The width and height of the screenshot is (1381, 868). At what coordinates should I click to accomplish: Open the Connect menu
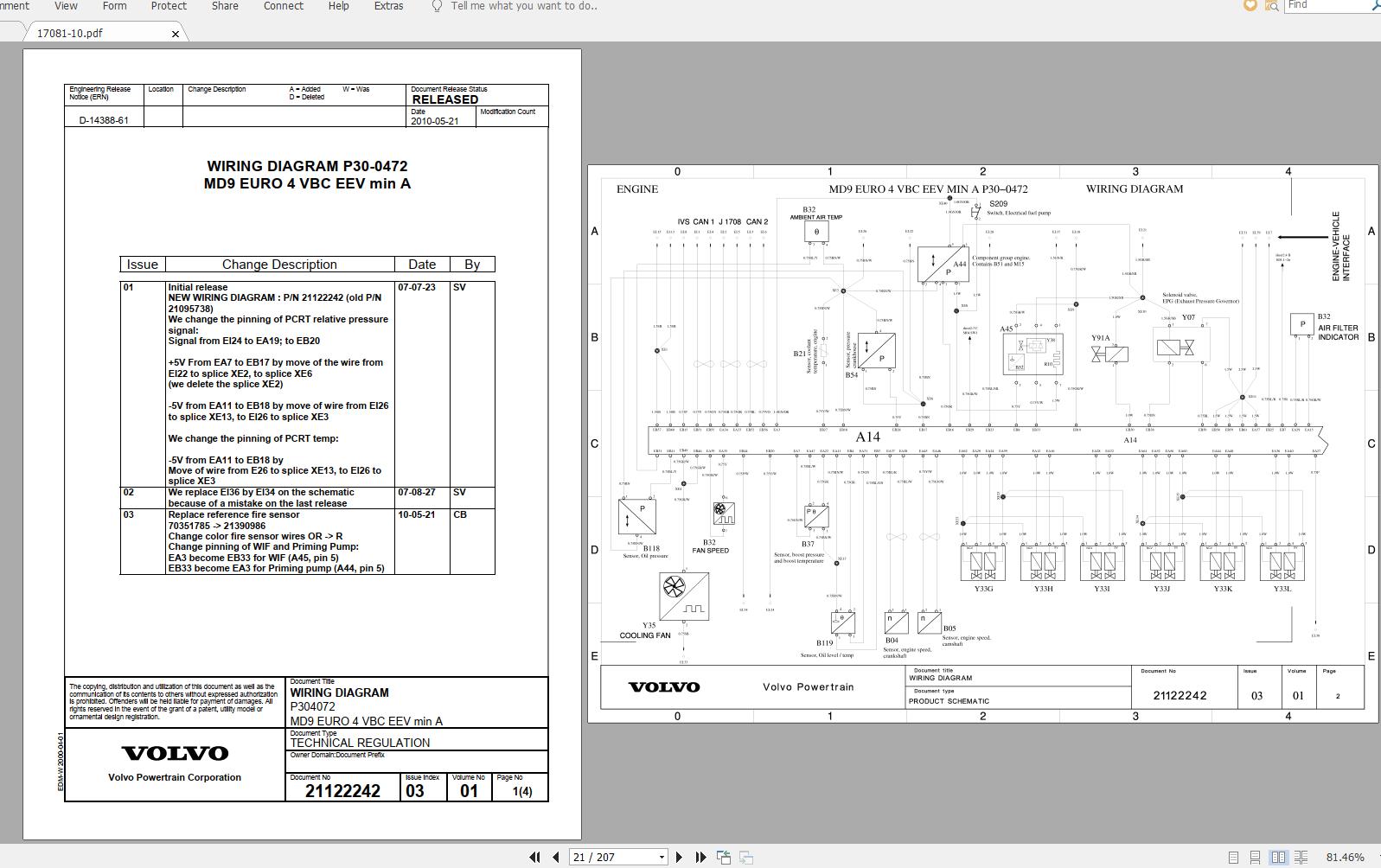(x=284, y=5)
